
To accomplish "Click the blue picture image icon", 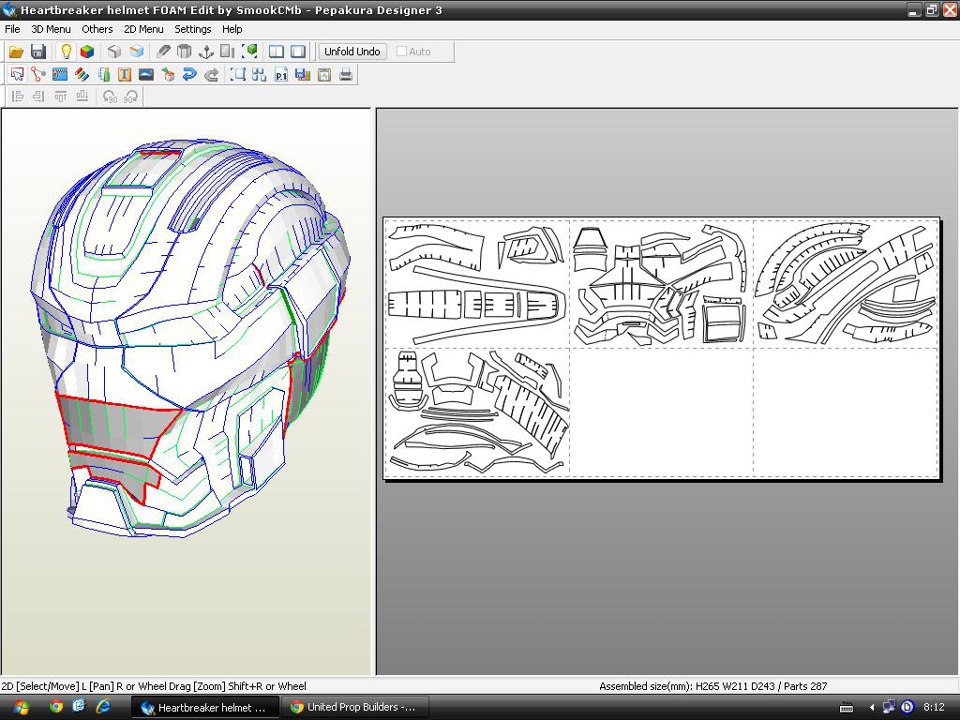I will [x=146, y=75].
